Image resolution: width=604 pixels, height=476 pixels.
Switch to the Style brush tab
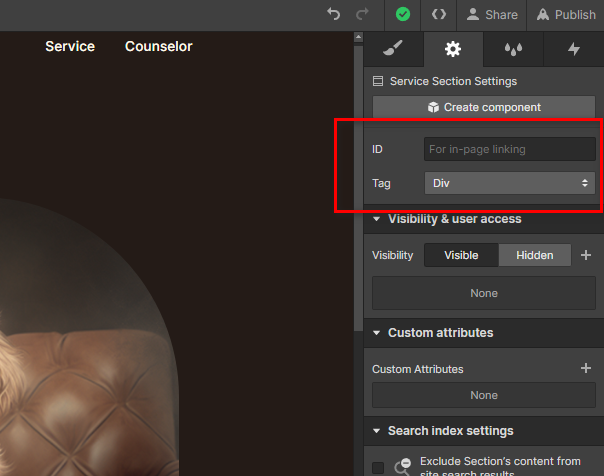393,49
